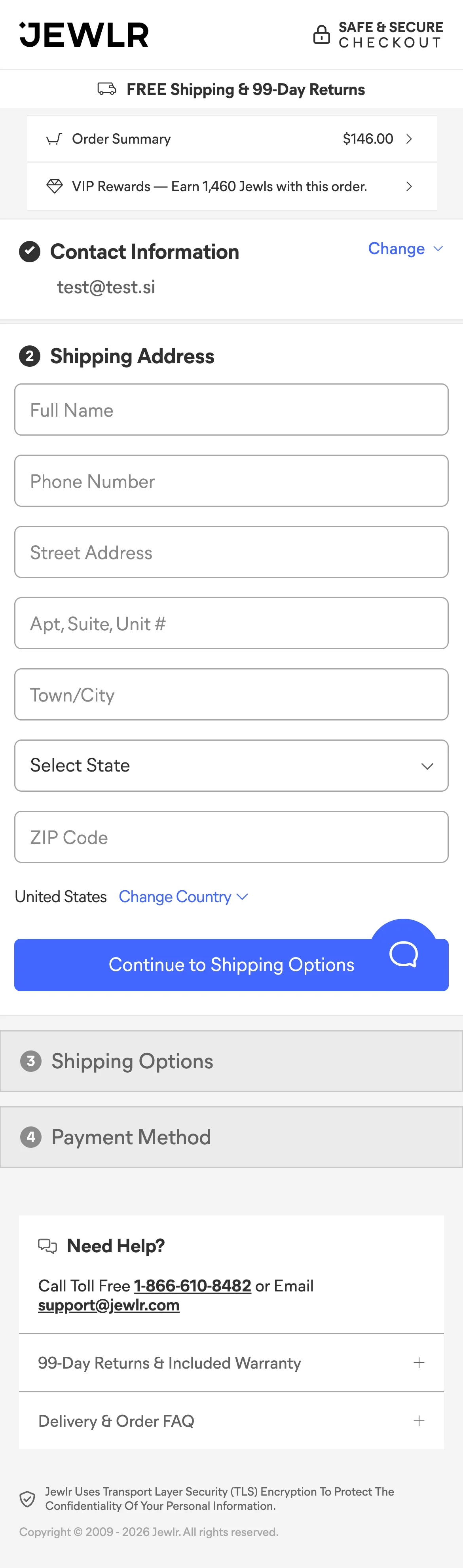Viewport: 463px width, 1568px height.
Task: Click the secure checkout padlock icon
Action: point(321,35)
